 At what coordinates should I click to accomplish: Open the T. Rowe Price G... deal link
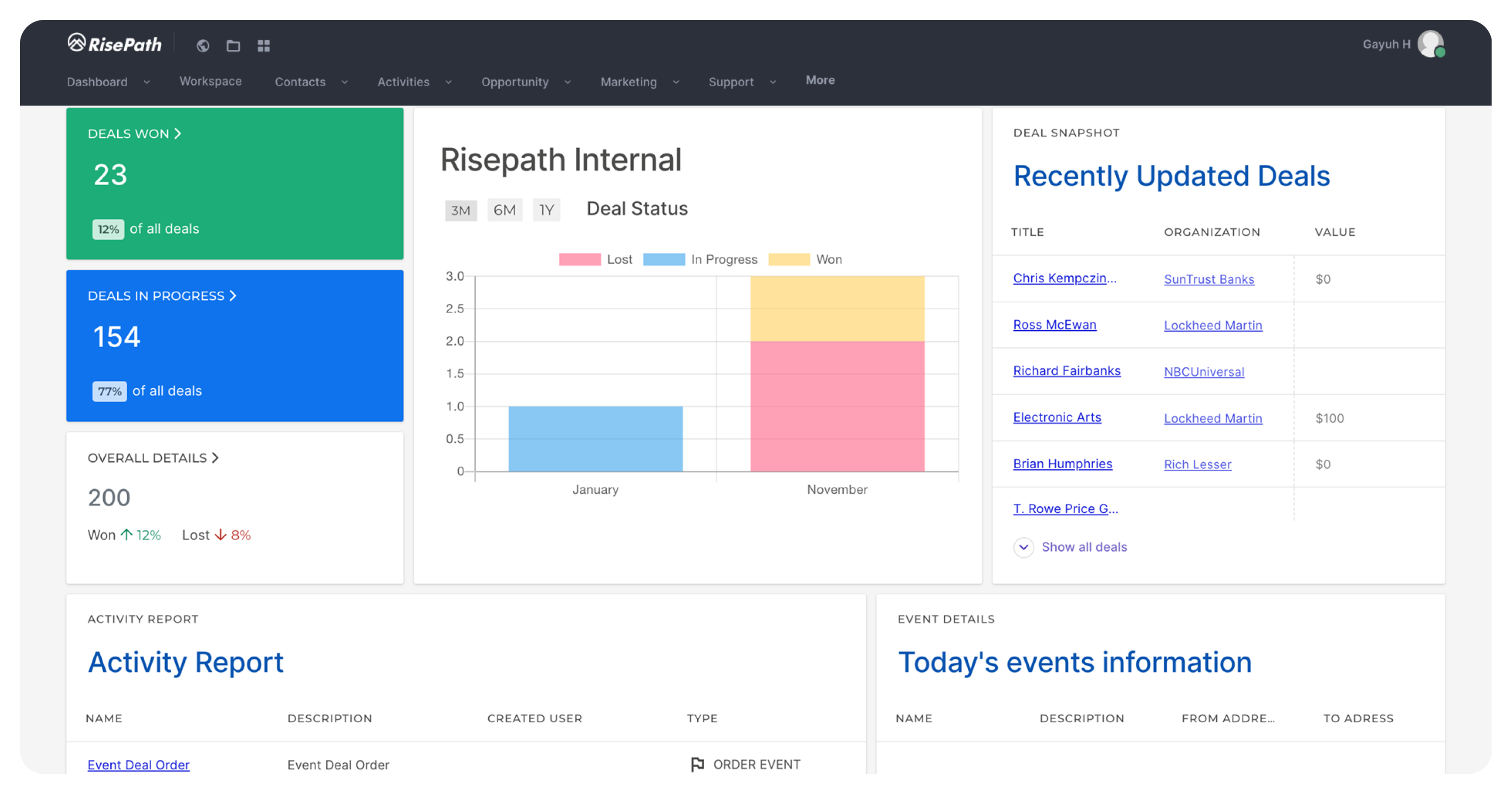pyautogui.click(x=1065, y=509)
